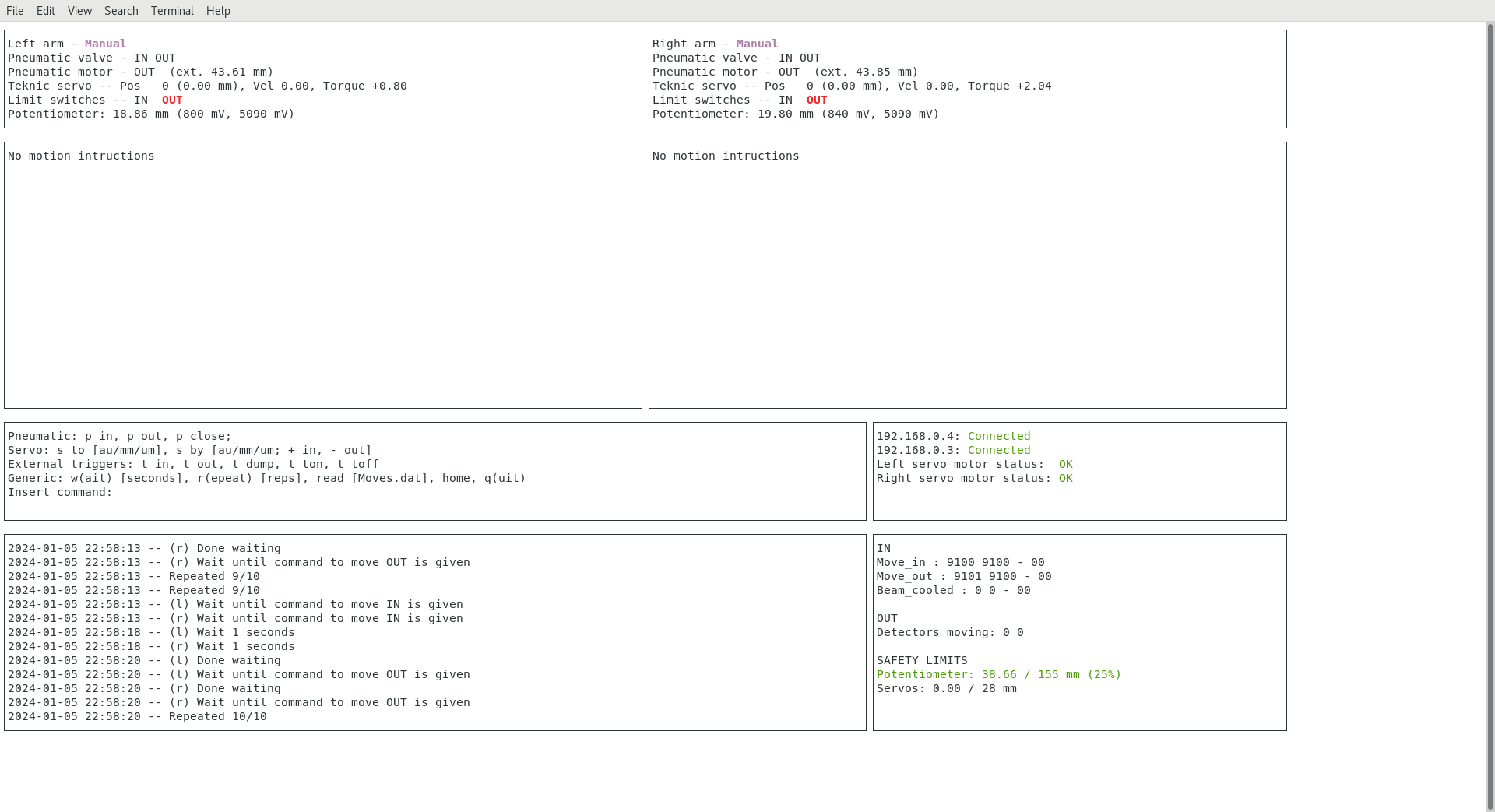Click the 'Repeated 10/10' log entry

point(137,716)
